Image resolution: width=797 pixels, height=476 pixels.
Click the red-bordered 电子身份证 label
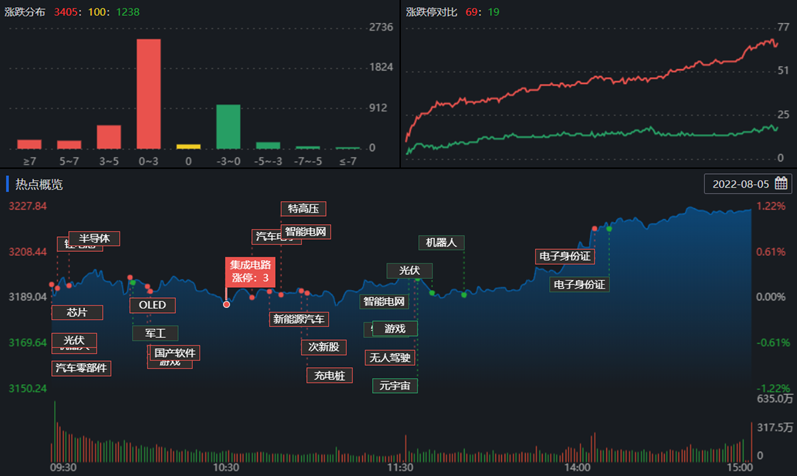(x=564, y=257)
